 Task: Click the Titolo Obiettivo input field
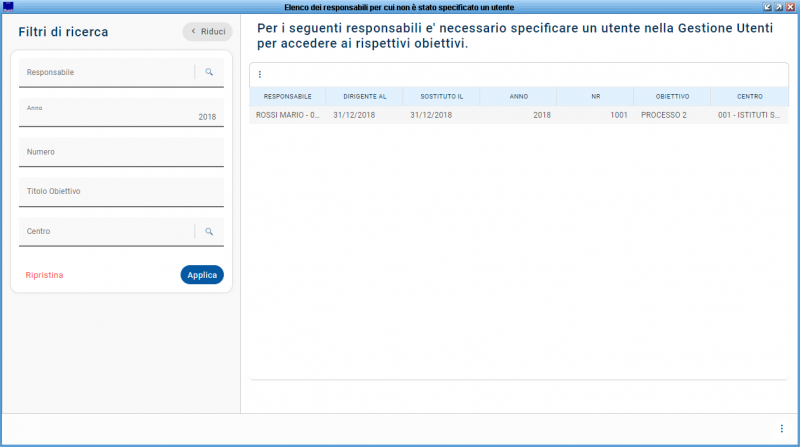pyautogui.click(x=121, y=192)
